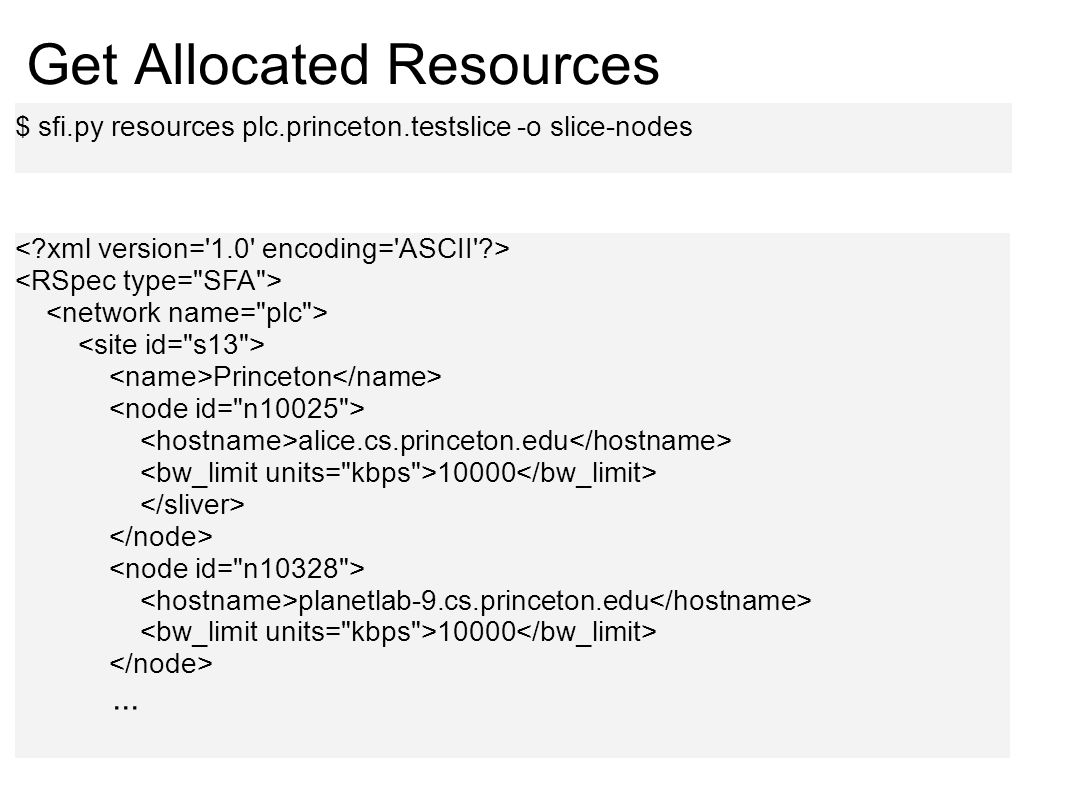Click the RSpec type="SFA" opening tag
This screenshot has height=800, width=1066.
(x=148, y=281)
